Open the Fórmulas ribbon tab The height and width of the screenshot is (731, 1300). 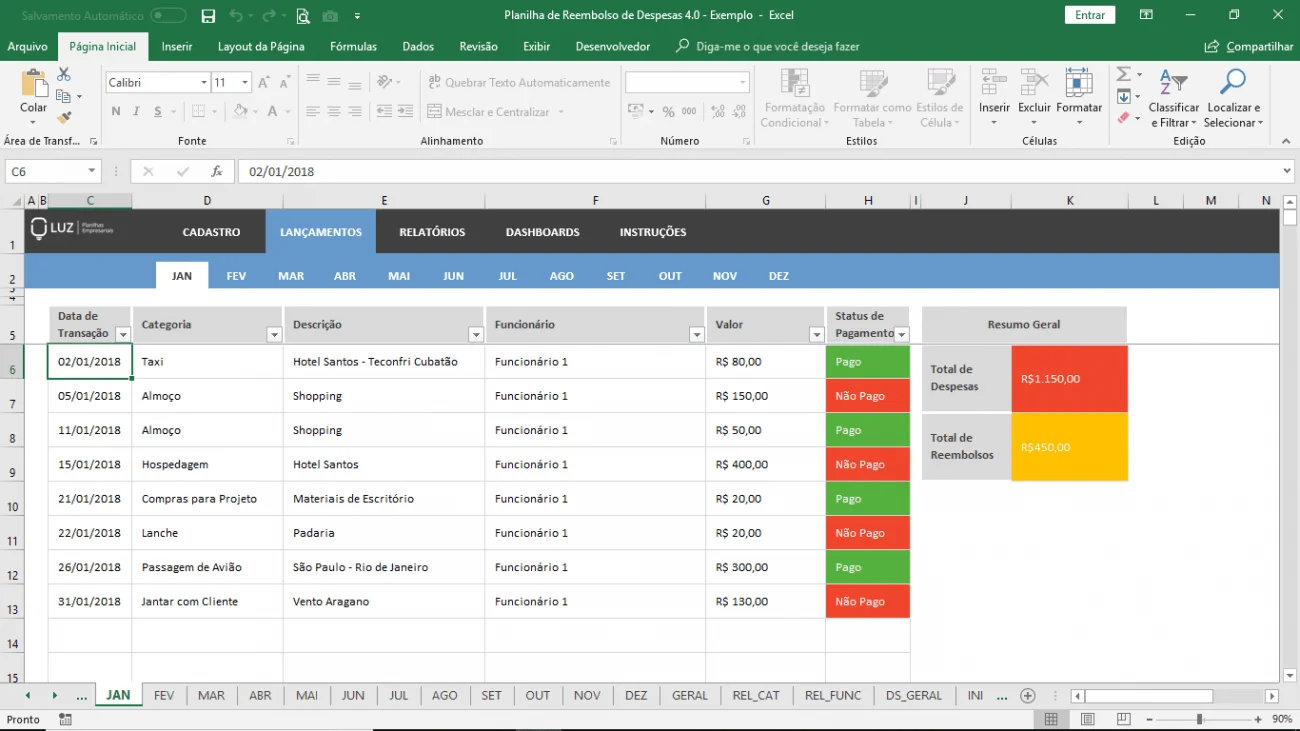[353, 46]
